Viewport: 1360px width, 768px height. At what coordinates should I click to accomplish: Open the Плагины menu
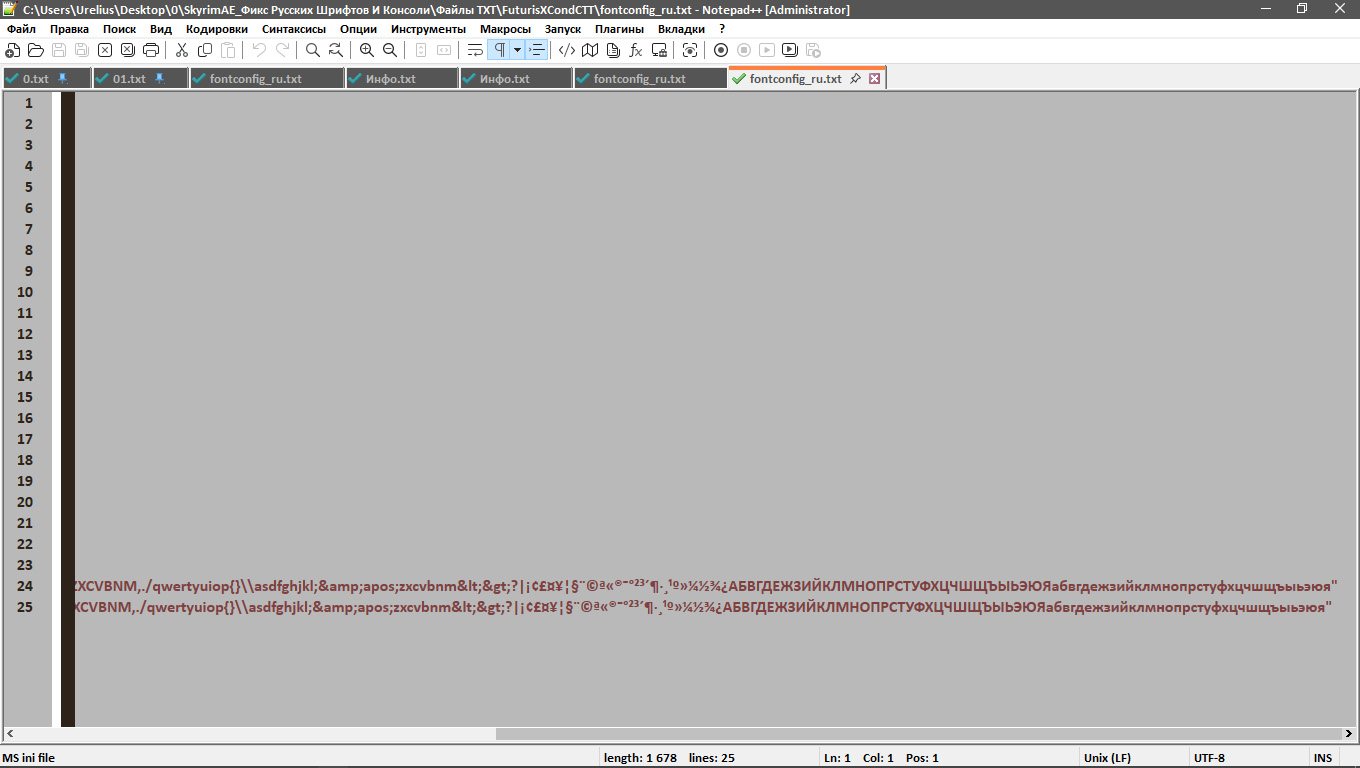coord(619,29)
